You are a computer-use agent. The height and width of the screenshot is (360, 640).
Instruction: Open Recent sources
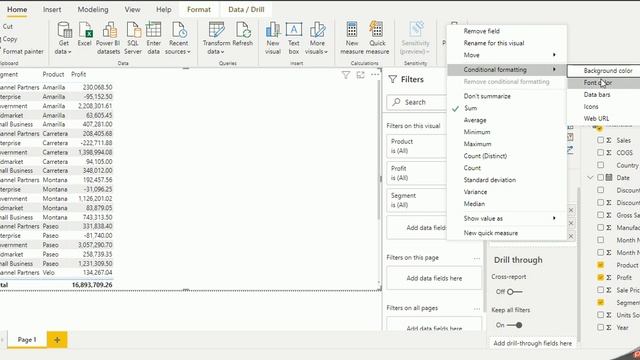tap(178, 38)
